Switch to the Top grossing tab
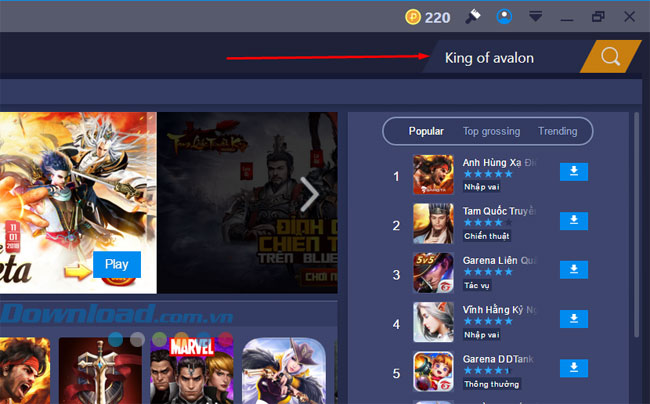Image resolution: width=650 pixels, height=404 pixels. coord(491,131)
